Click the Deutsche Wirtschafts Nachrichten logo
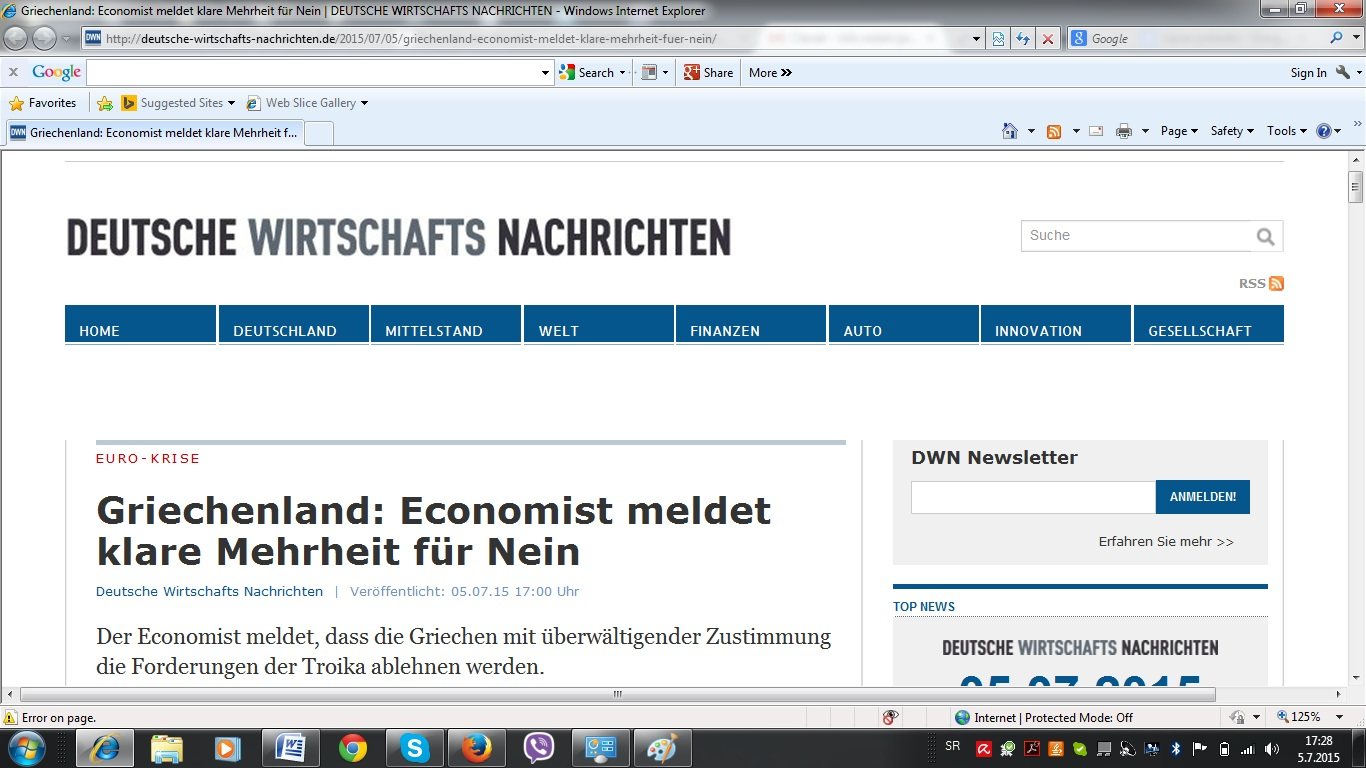1366x768 pixels. 399,238
